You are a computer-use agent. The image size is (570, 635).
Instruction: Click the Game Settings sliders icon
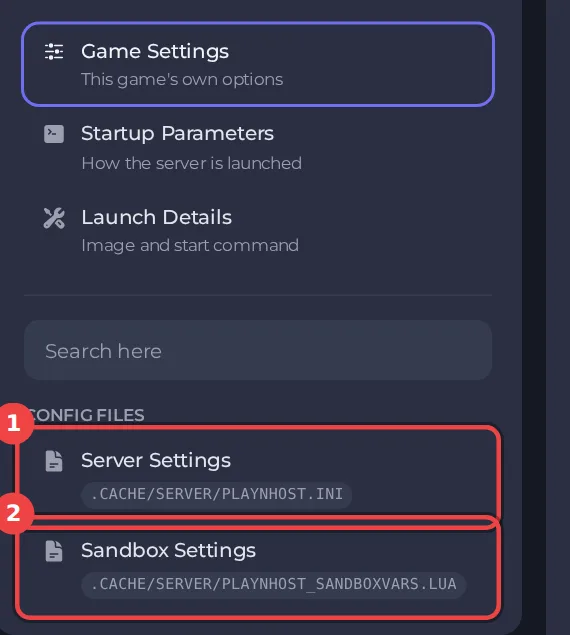[x=54, y=51]
